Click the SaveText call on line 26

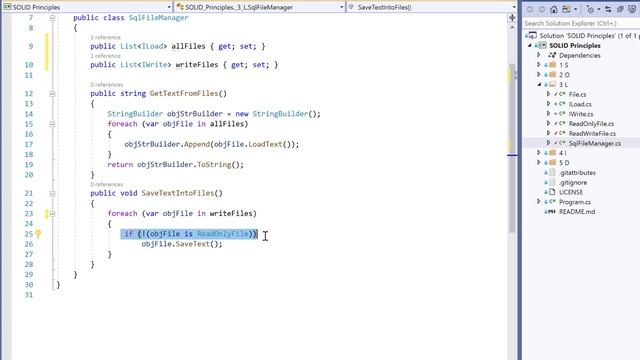[x=193, y=244]
